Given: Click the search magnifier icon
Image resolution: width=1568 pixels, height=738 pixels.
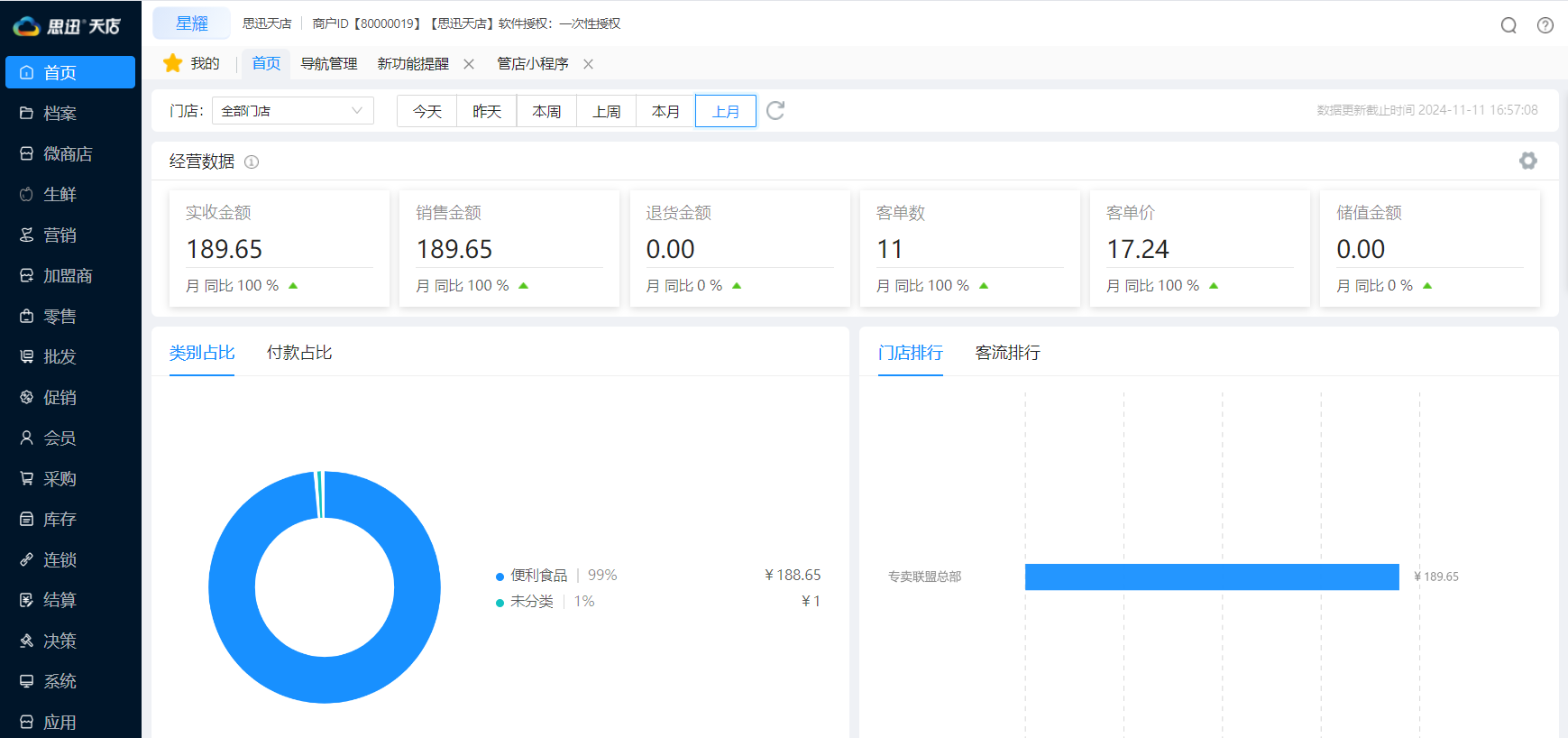Looking at the screenshot, I should pyautogui.click(x=1508, y=25).
